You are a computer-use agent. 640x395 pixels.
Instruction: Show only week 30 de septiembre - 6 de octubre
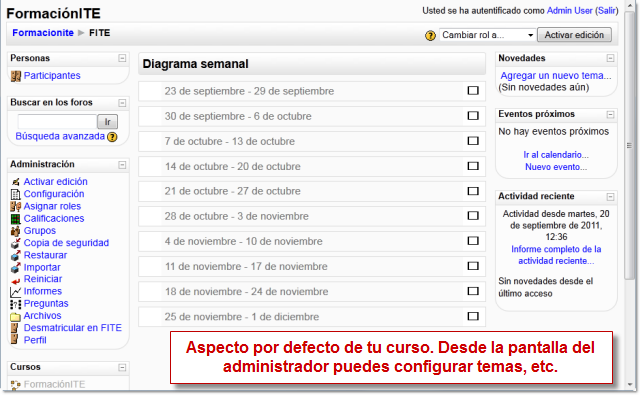[473, 116]
